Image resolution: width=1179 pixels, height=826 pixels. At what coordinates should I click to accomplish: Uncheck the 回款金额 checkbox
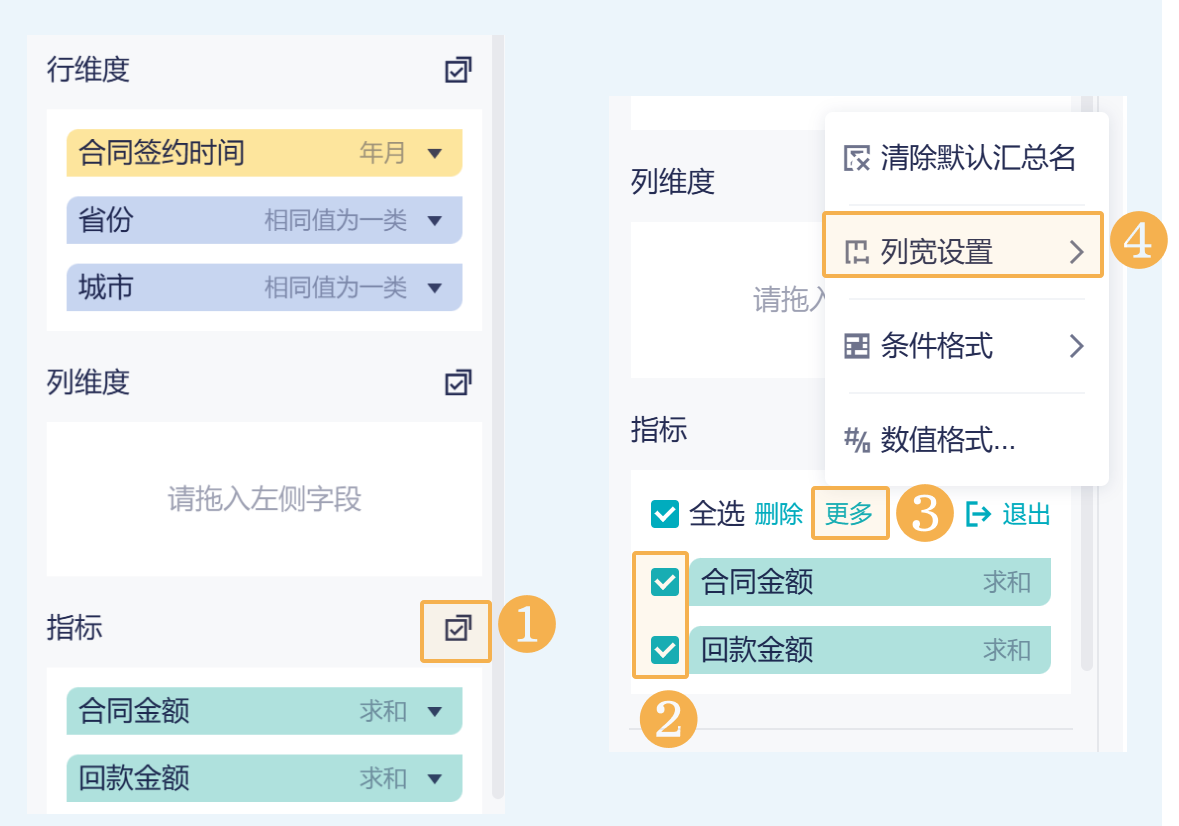pyautogui.click(x=664, y=650)
